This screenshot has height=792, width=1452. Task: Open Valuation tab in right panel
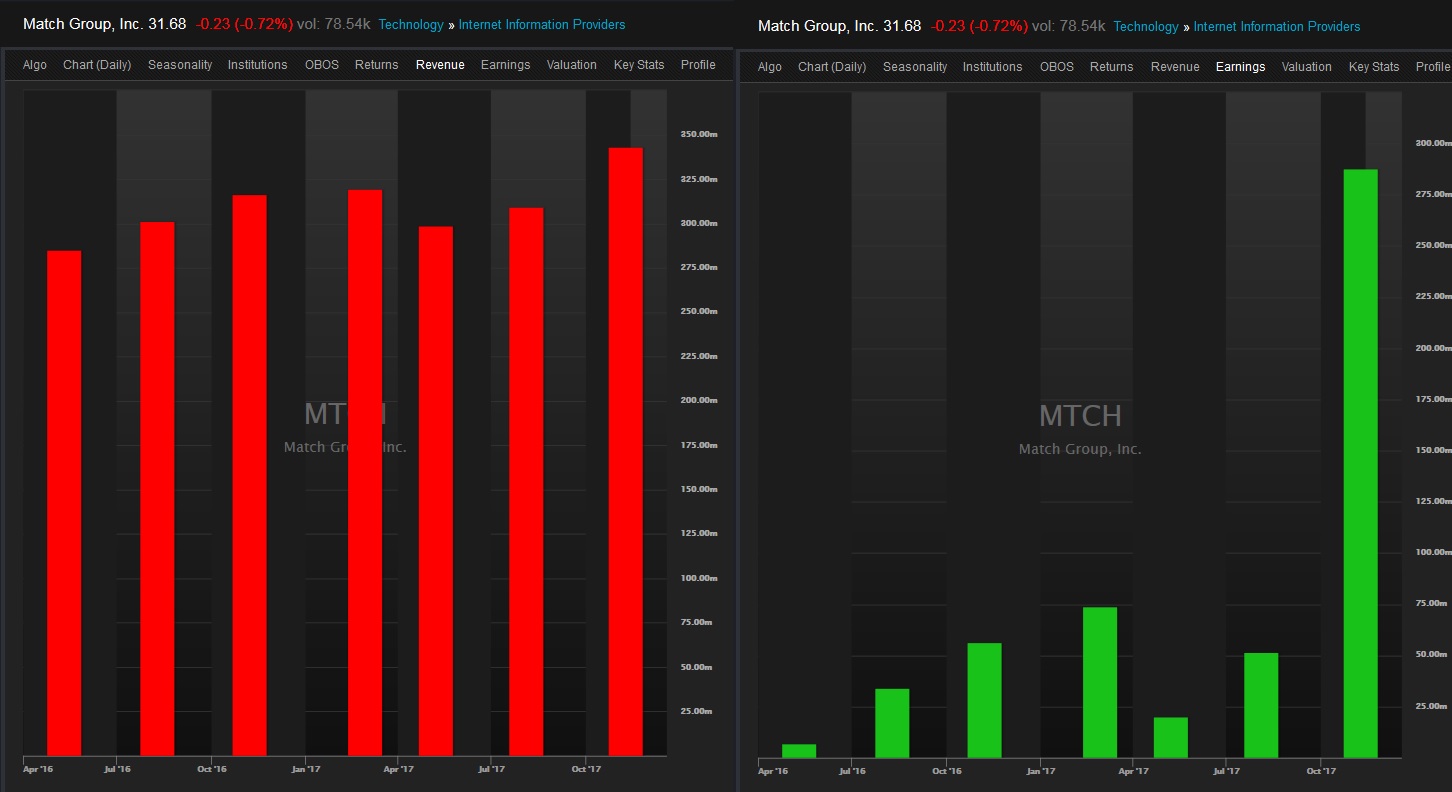[x=1307, y=67]
